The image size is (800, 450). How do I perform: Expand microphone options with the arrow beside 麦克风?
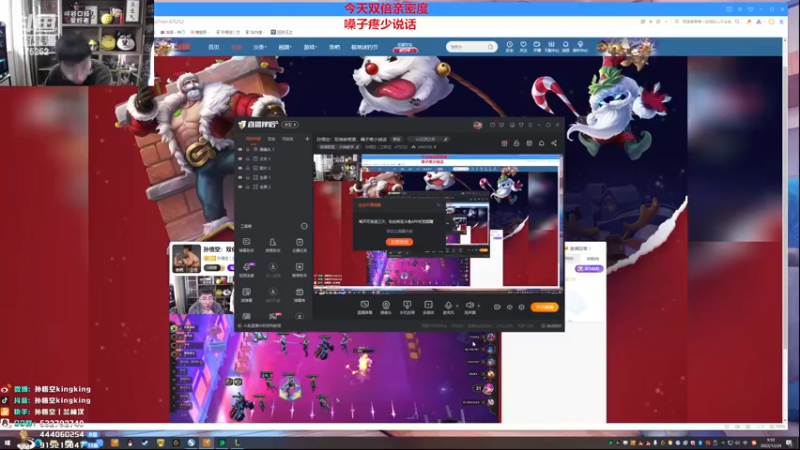[x=456, y=306]
